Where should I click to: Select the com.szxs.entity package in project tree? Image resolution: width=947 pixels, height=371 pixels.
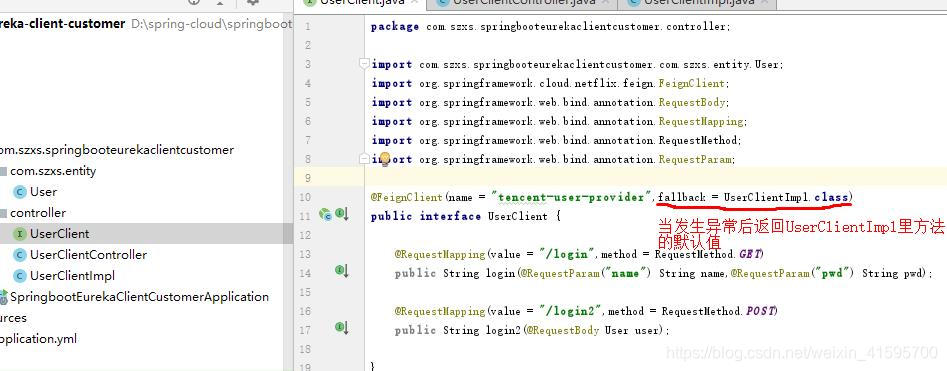tap(53, 171)
